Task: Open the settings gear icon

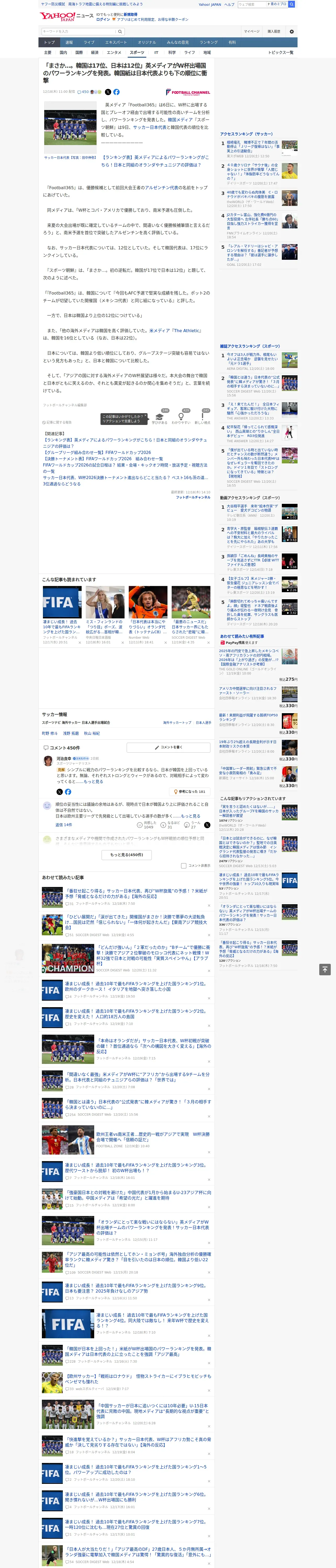Action: [x=292, y=32]
